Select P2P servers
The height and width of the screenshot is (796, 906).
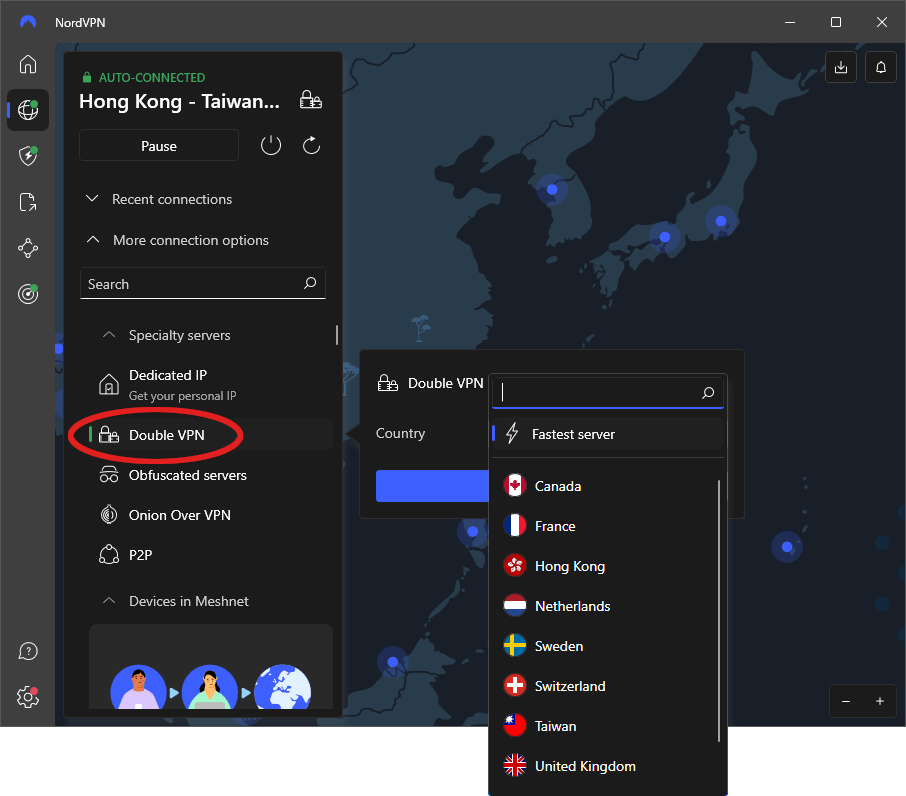(x=211, y=555)
